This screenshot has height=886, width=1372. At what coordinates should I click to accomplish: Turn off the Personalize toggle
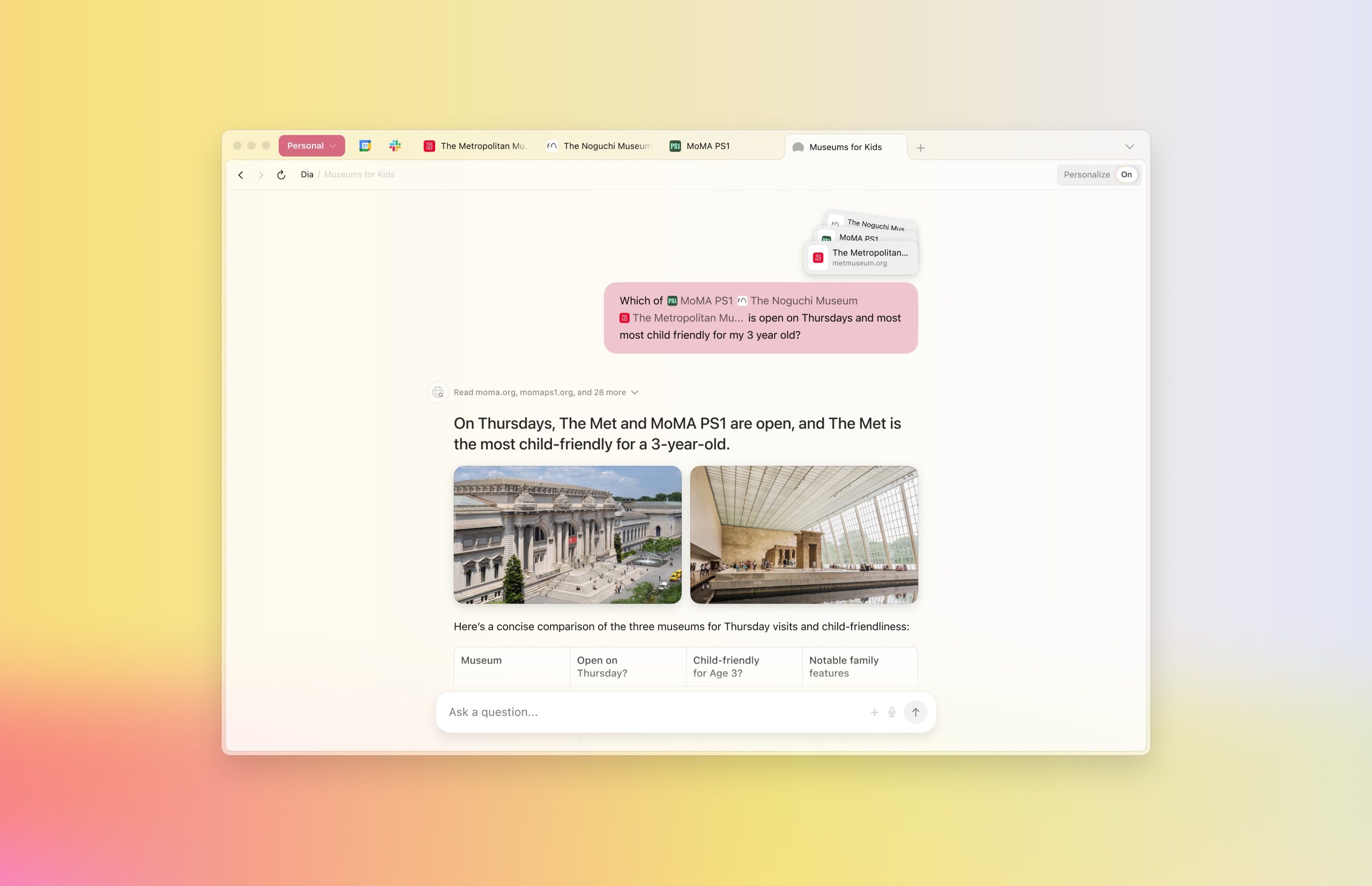click(1126, 174)
